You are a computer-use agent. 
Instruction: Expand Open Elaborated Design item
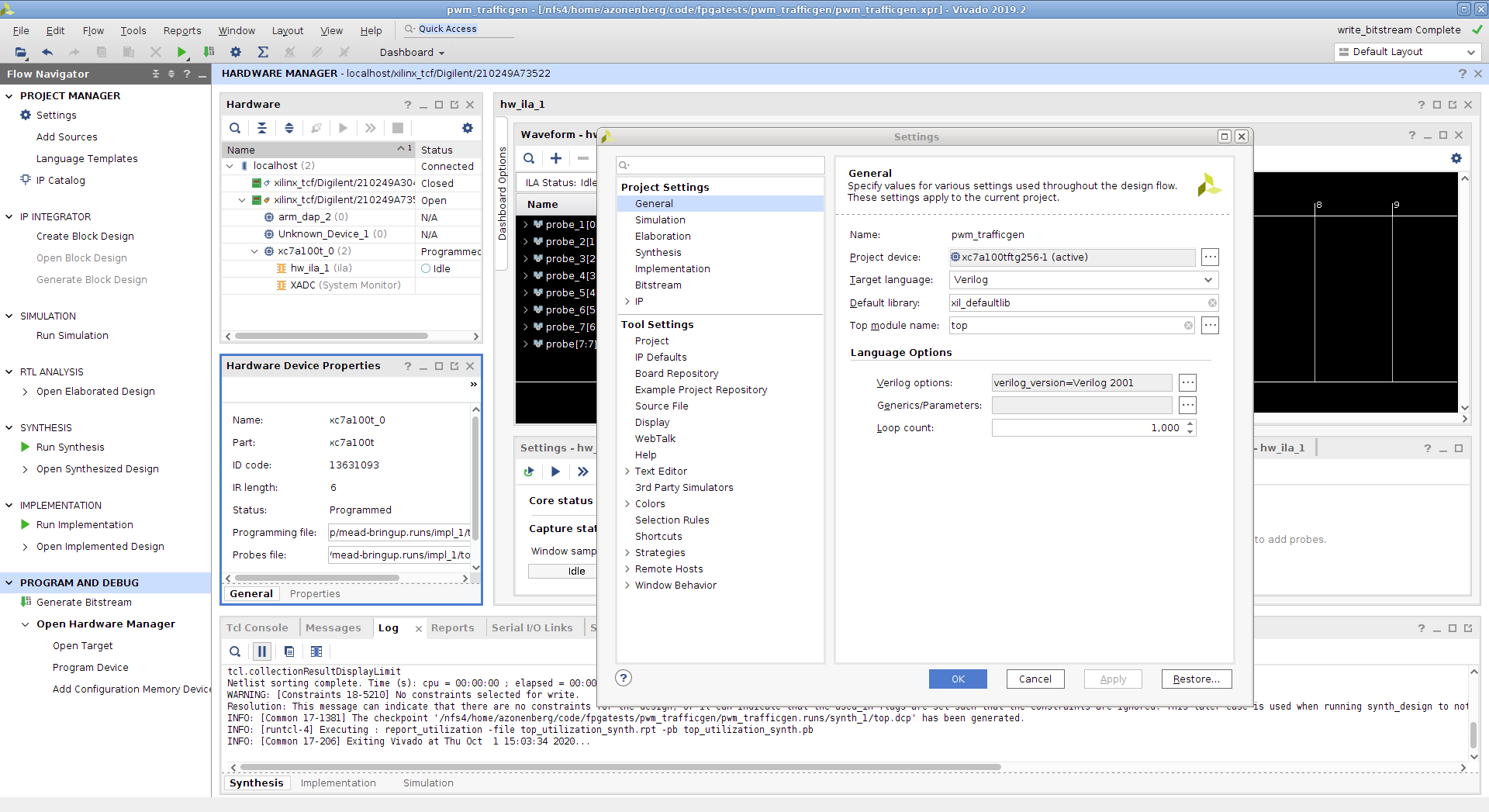pos(26,392)
